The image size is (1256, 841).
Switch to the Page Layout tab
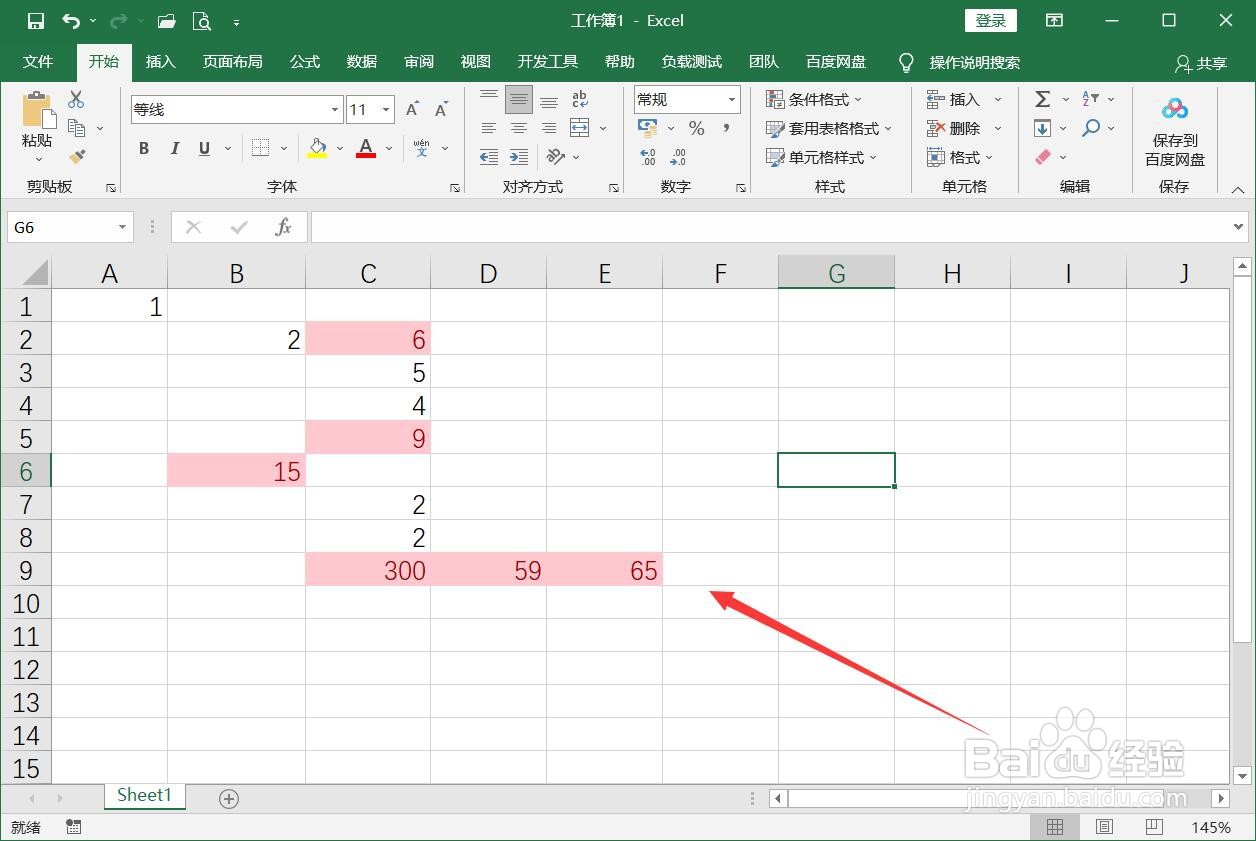click(x=233, y=62)
